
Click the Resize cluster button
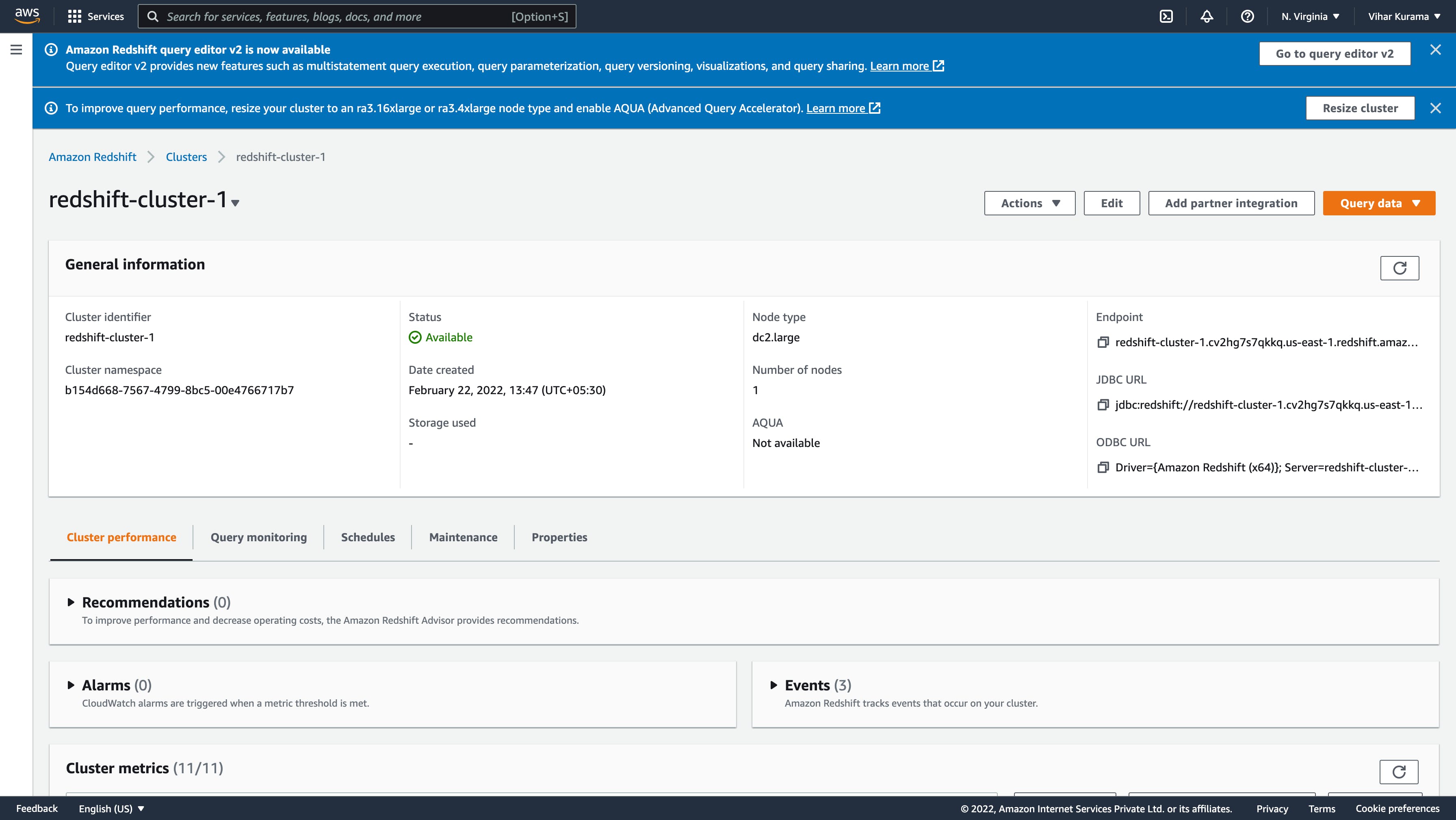pos(1360,108)
